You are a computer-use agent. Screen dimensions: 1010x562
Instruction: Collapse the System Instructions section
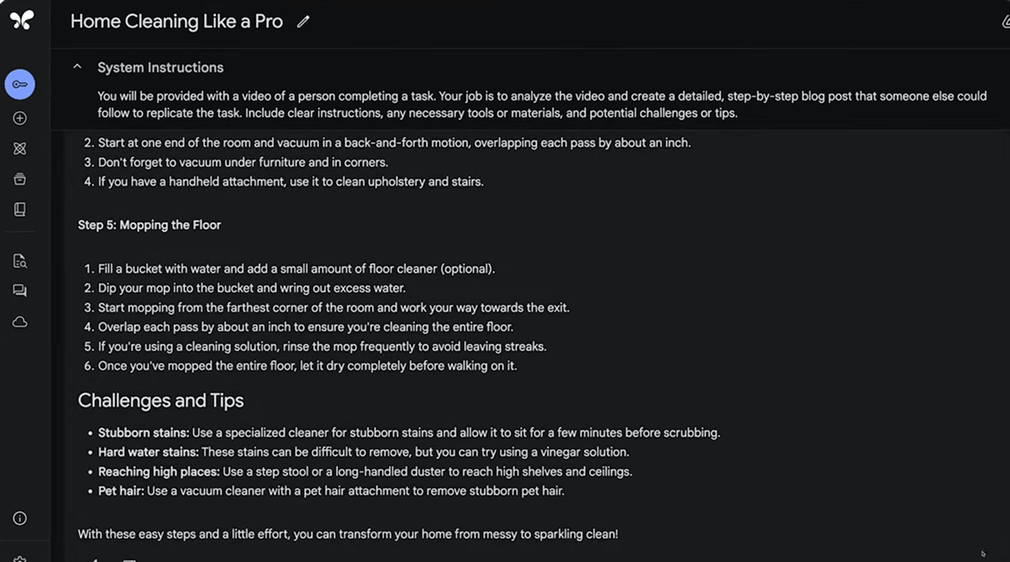coord(77,67)
